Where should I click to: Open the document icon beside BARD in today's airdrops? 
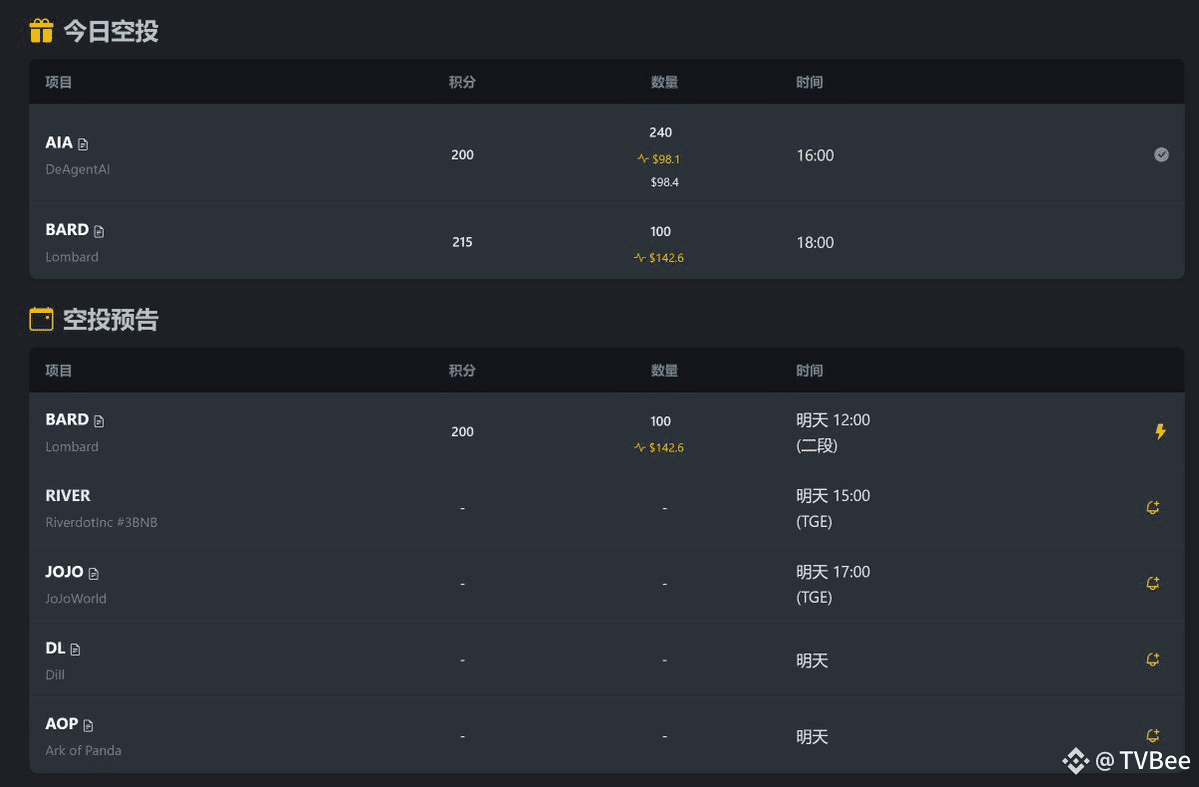(x=99, y=231)
